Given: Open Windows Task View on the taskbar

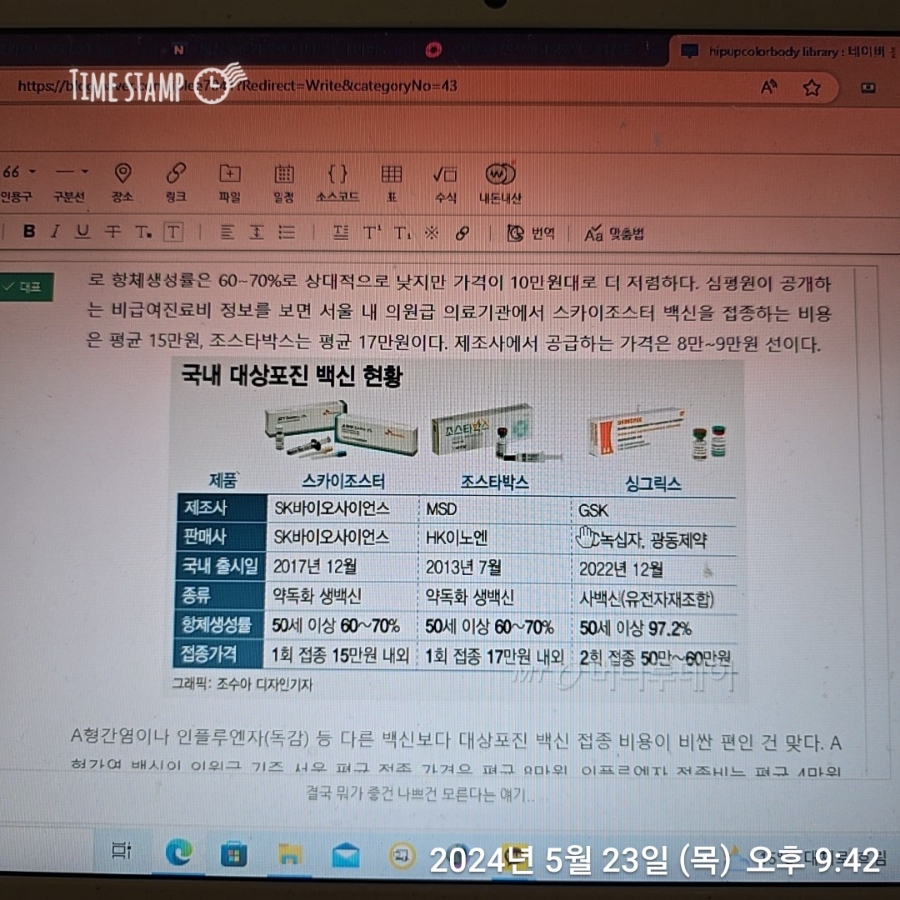Looking at the screenshot, I should (x=121, y=851).
